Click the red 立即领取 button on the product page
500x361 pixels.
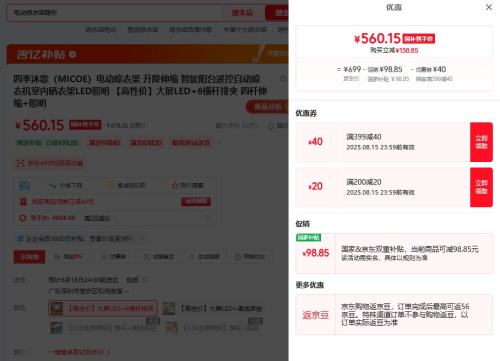[196, 201]
